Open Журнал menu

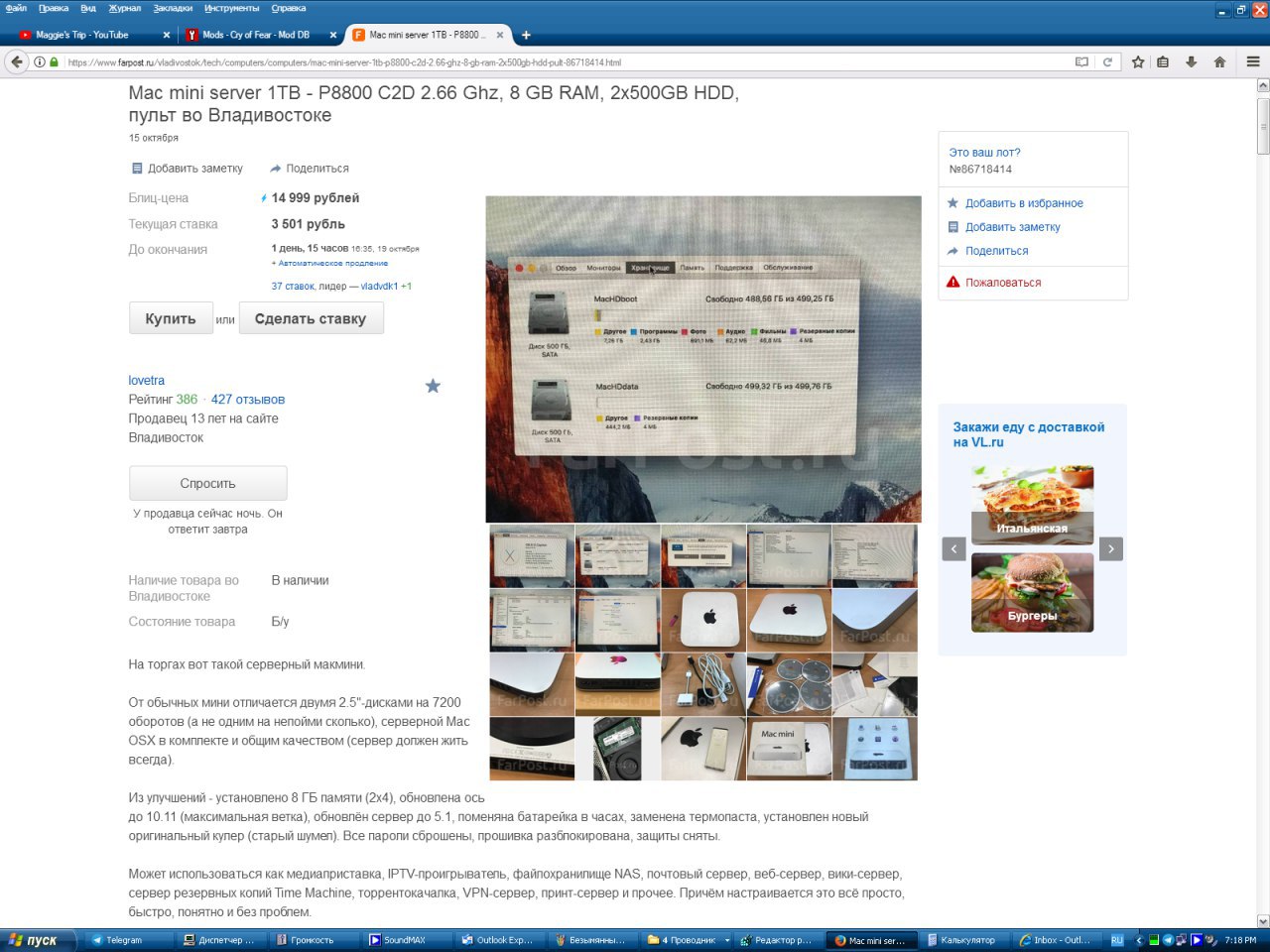(x=125, y=8)
